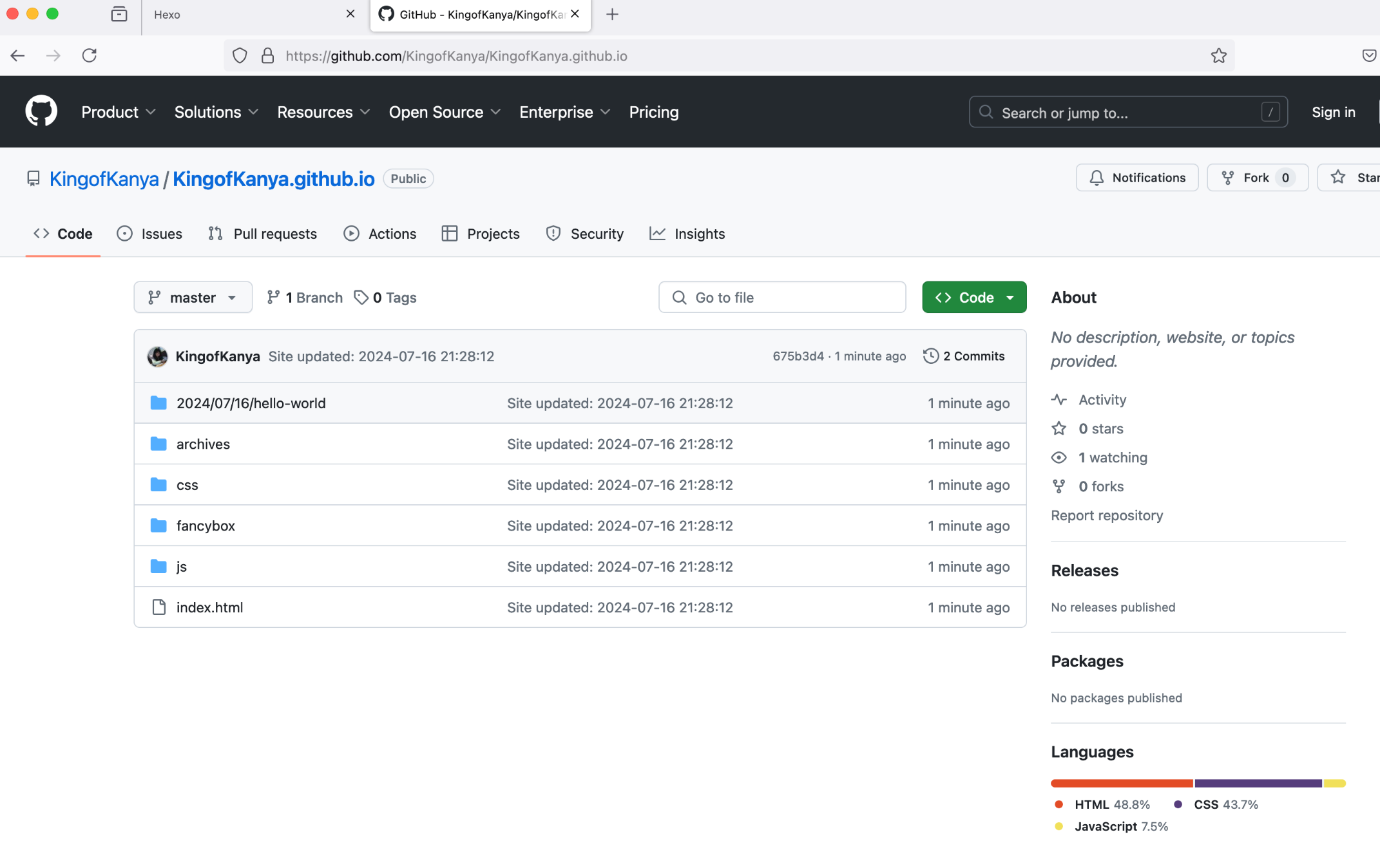This screenshot has width=1380, height=868.
Task: Click the Sign in link
Action: click(x=1333, y=112)
